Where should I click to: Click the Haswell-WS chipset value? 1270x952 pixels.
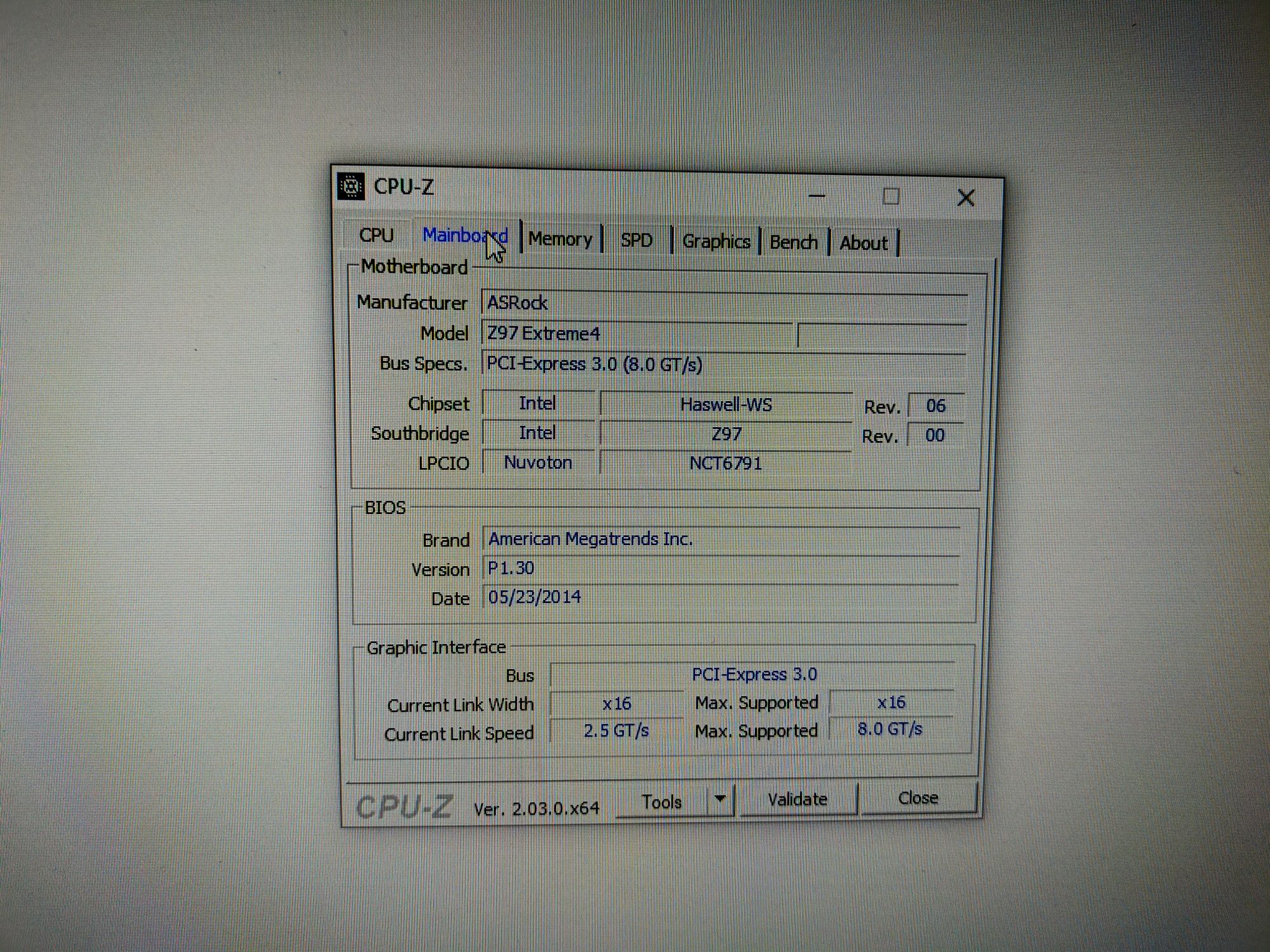(726, 405)
